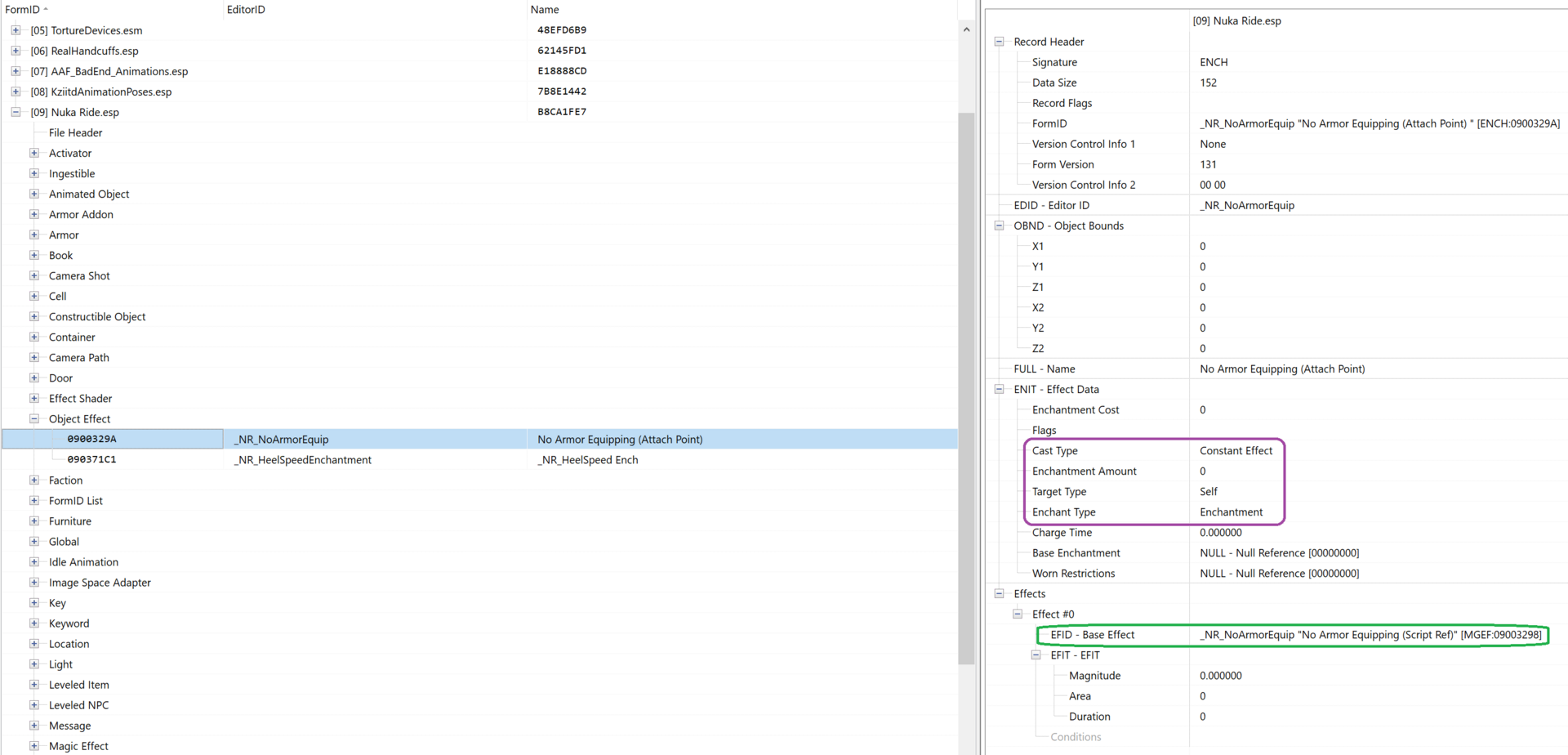Click the Signature value ENCH

pyautogui.click(x=1214, y=62)
